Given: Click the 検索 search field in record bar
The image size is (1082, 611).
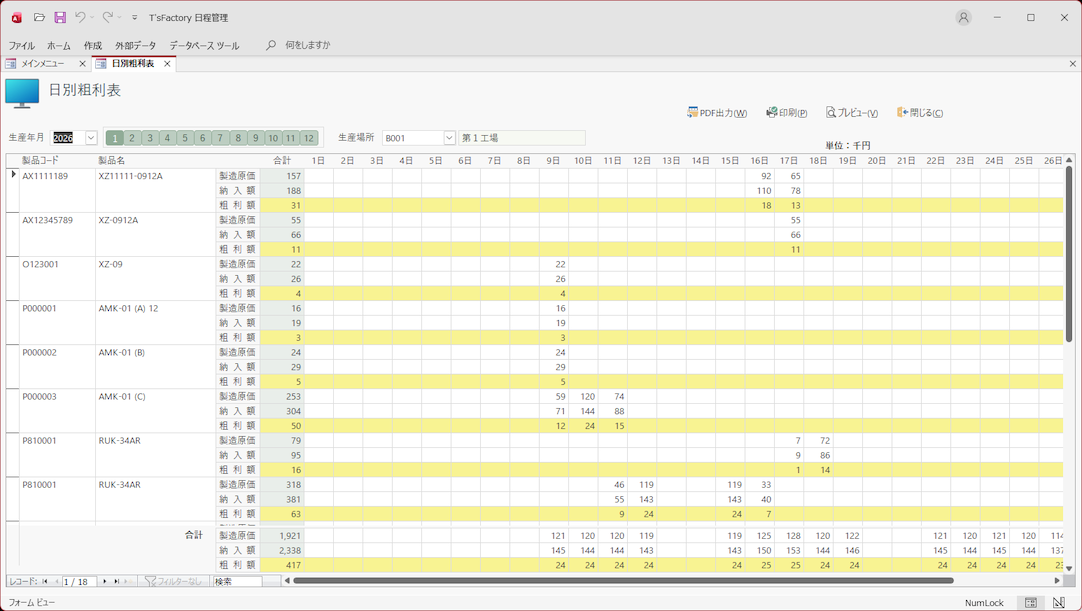Looking at the screenshot, I should tap(237, 581).
